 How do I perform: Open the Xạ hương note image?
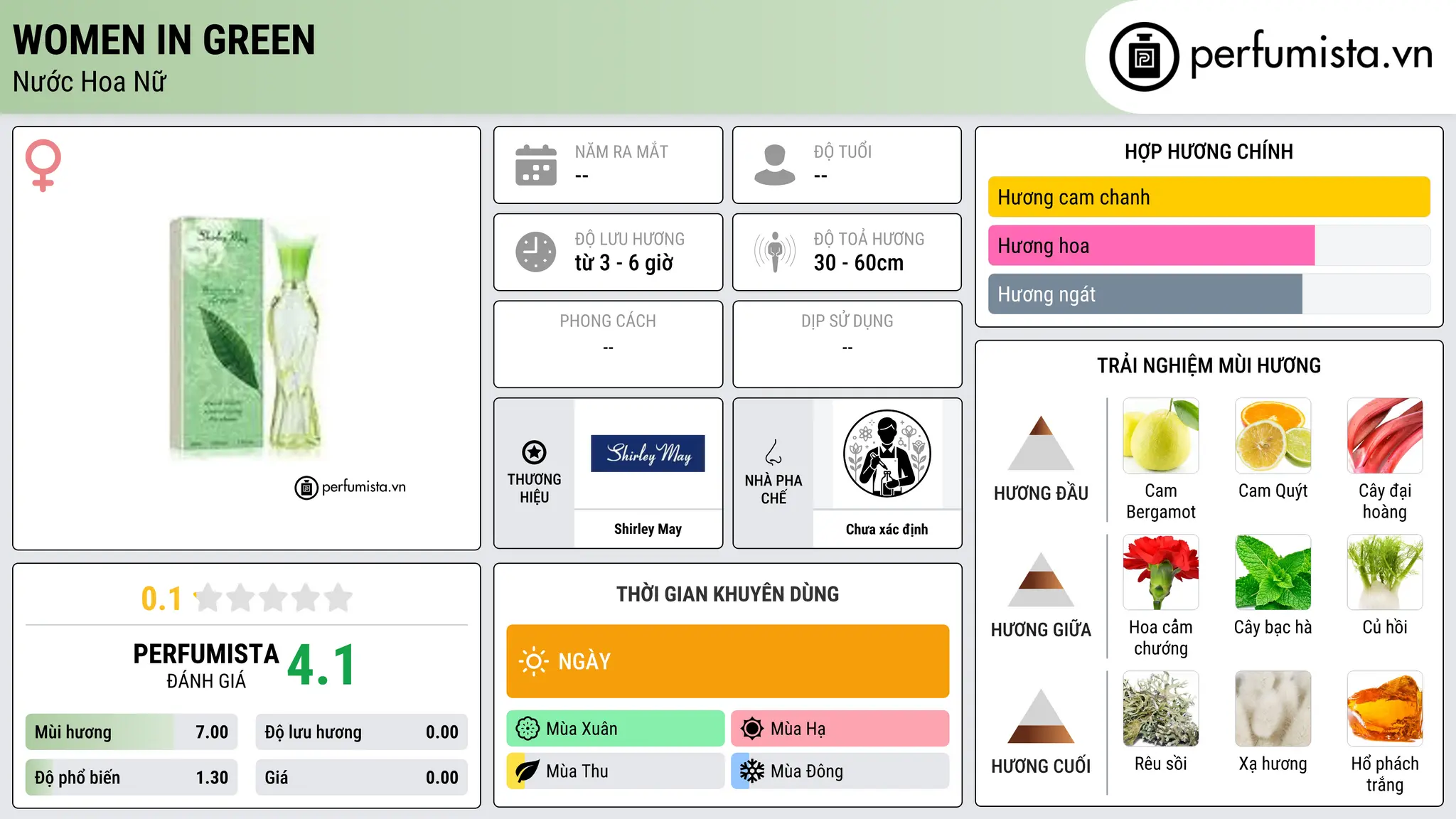point(1273,709)
